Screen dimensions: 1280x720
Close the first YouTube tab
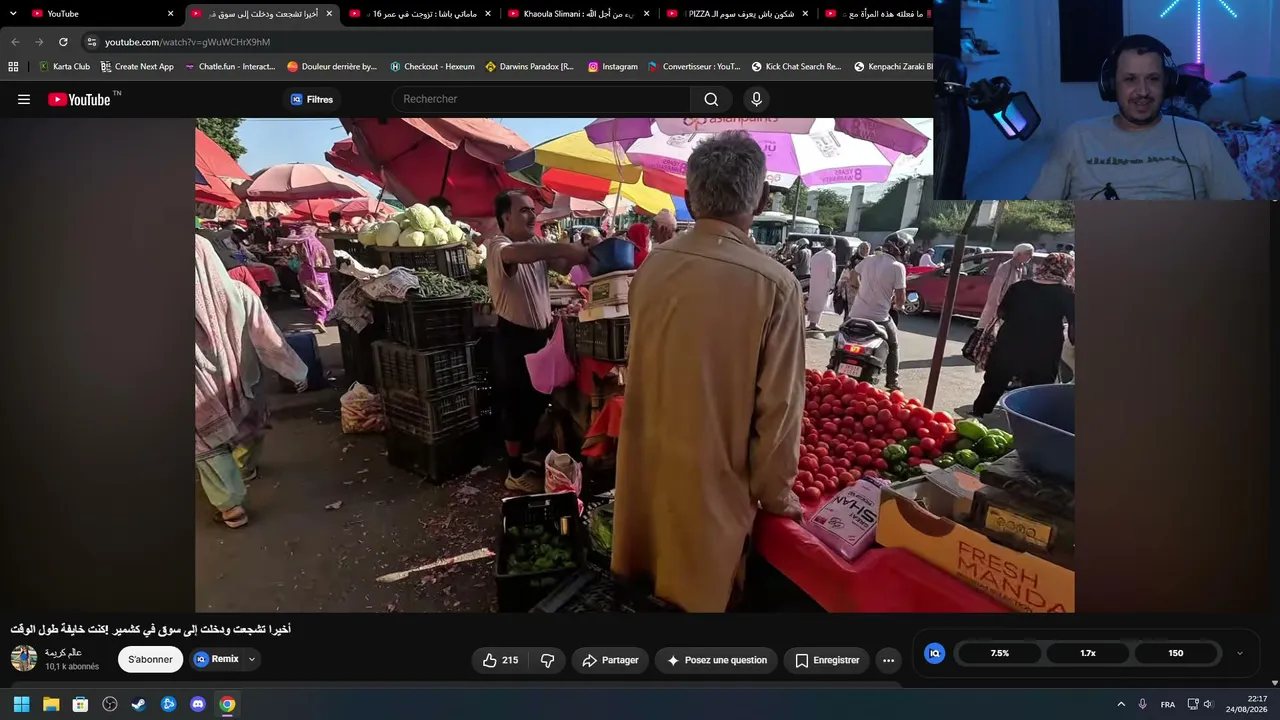point(170,14)
